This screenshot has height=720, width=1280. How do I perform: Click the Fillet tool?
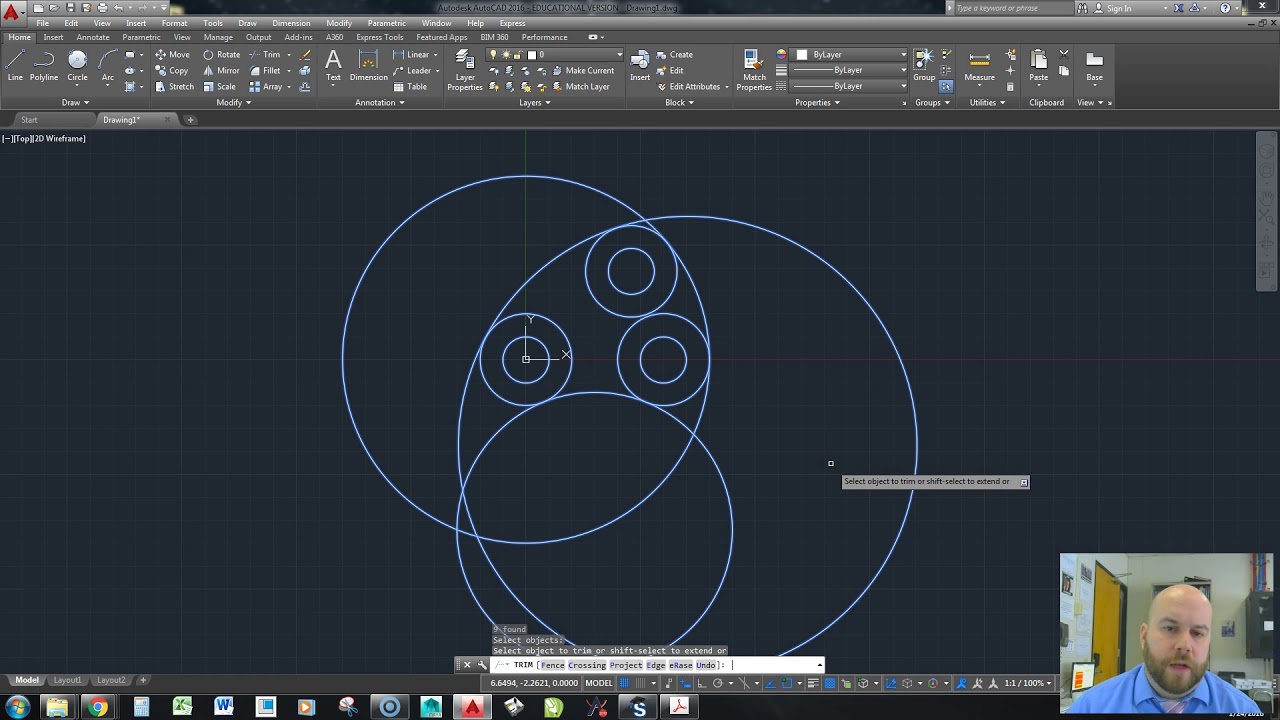pyautogui.click(x=265, y=71)
